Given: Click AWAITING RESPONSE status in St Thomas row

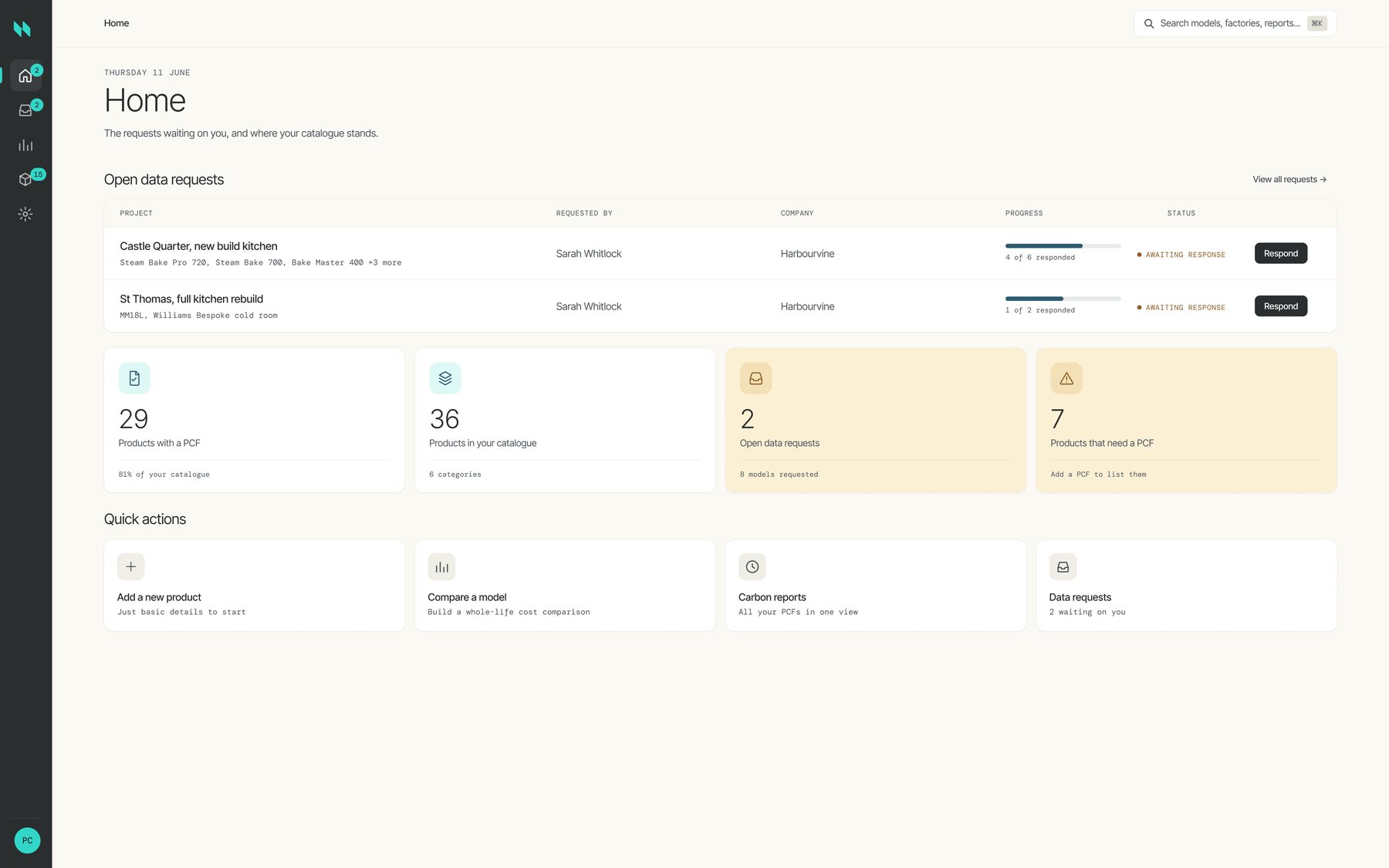Looking at the screenshot, I should click(1181, 307).
